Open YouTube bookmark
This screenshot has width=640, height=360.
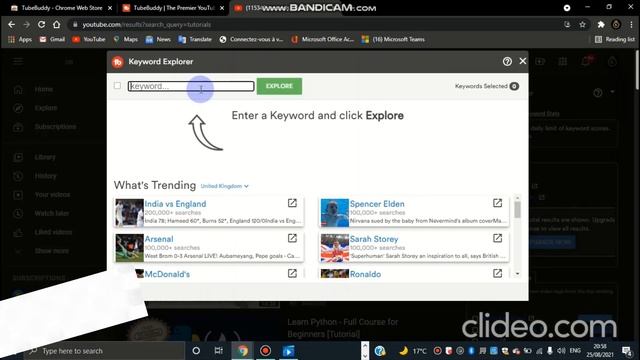click(89, 39)
